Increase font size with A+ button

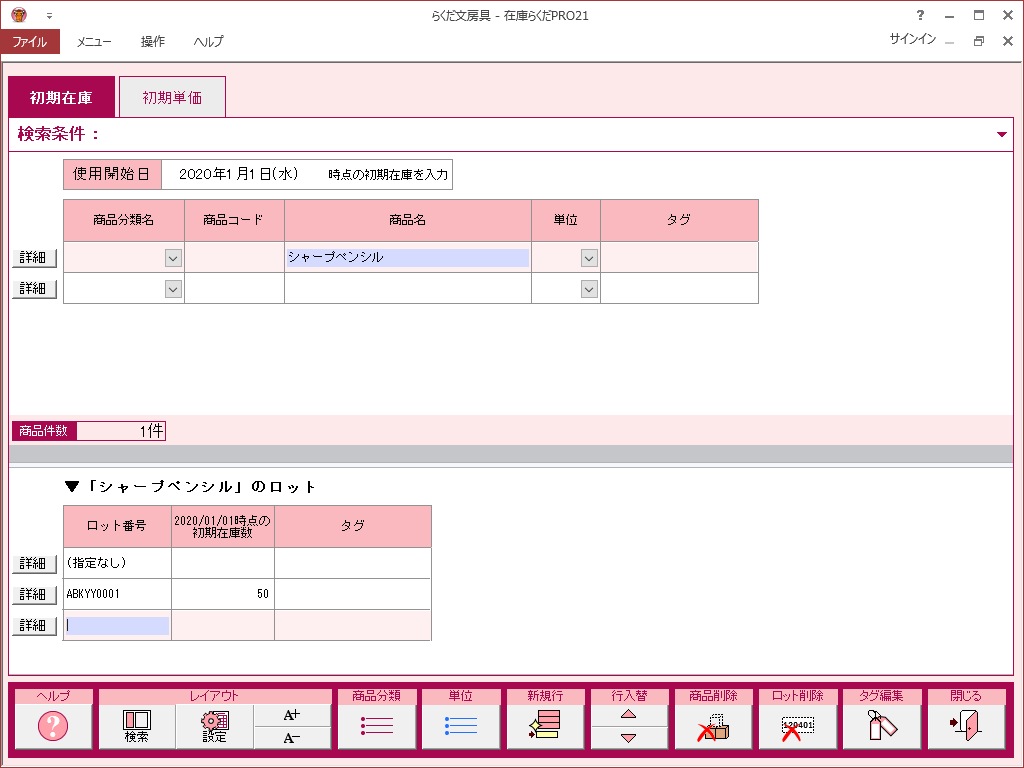coord(291,715)
